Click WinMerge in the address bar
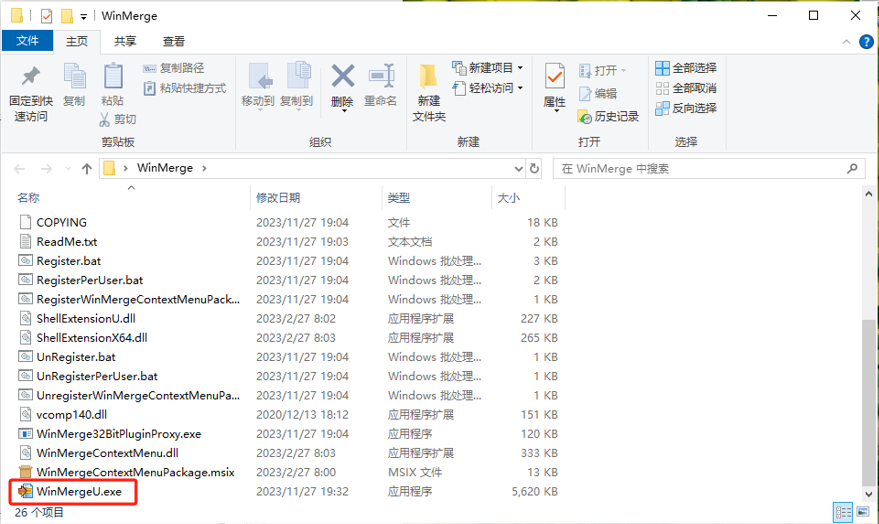 point(165,168)
